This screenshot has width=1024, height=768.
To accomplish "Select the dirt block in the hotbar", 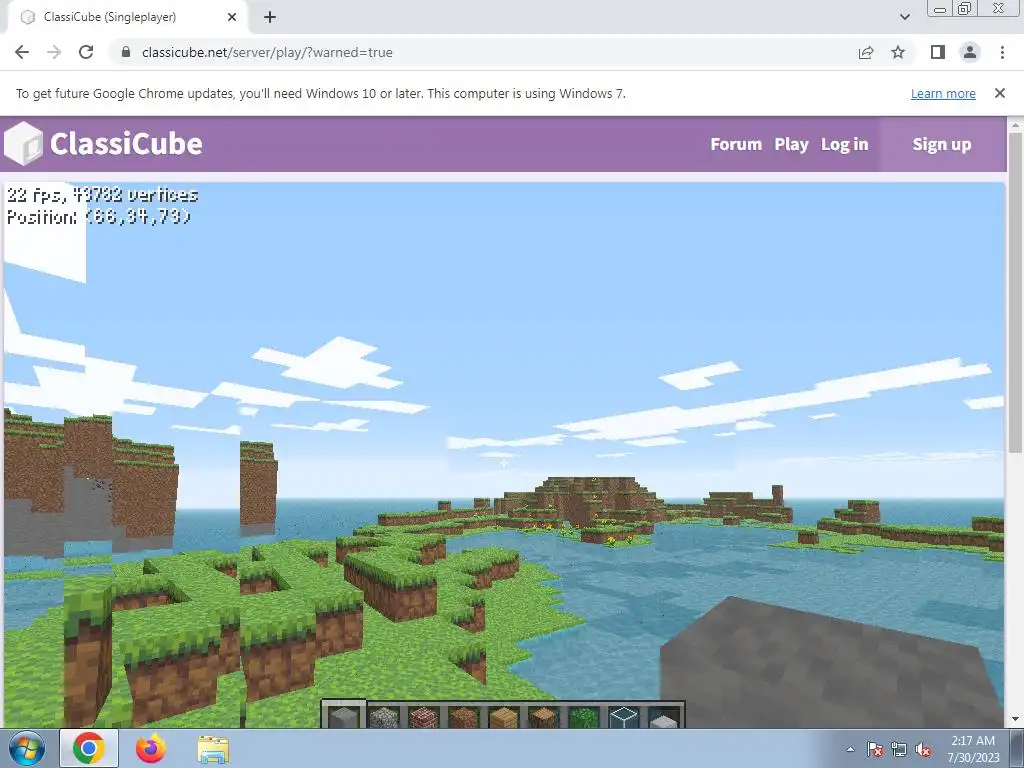I will pos(464,716).
